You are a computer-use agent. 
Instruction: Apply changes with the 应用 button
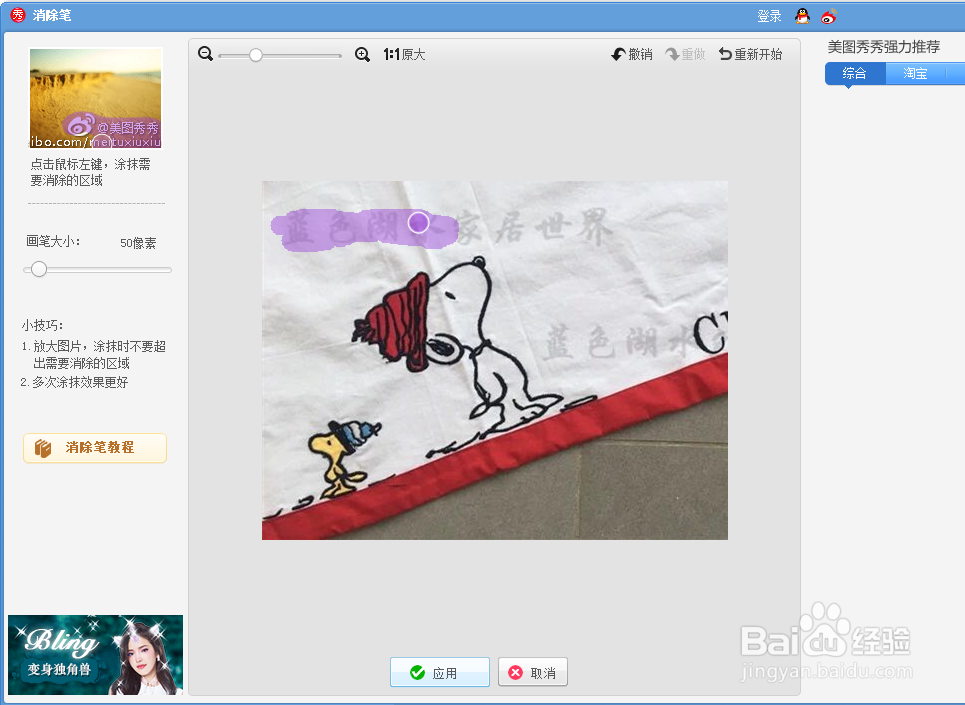click(x=440, y=672)
